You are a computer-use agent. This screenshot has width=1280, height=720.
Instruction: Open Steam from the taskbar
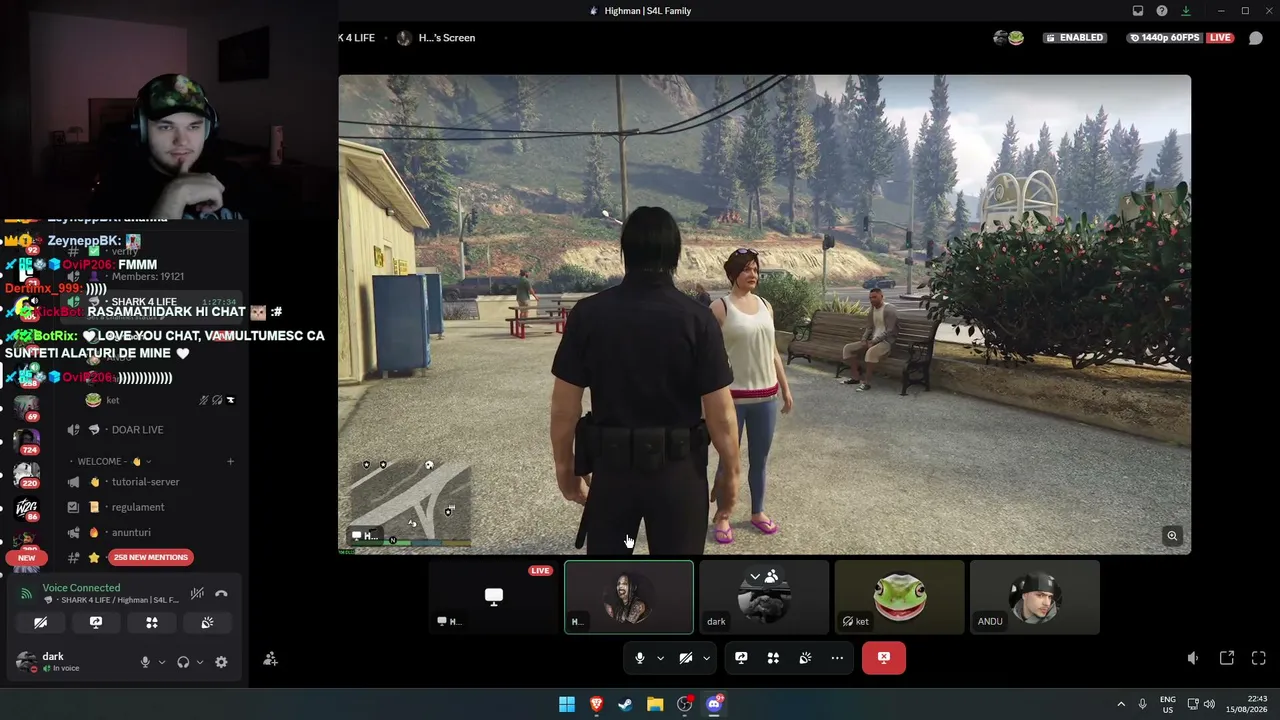625,704
